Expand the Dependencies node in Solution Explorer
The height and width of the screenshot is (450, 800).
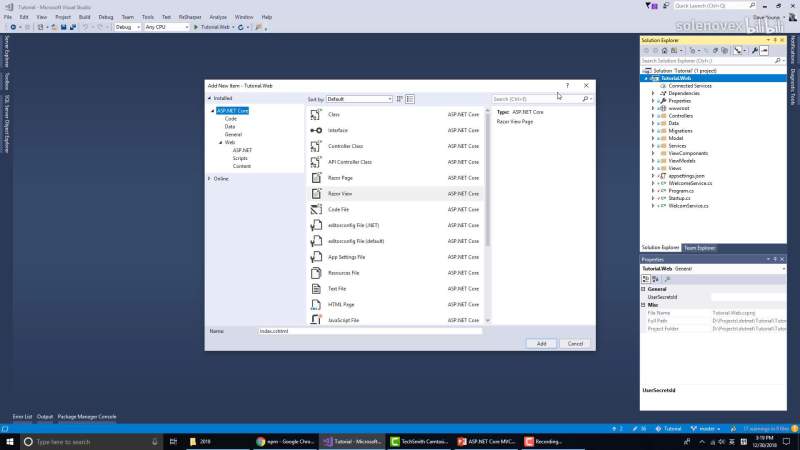(653, 93)
